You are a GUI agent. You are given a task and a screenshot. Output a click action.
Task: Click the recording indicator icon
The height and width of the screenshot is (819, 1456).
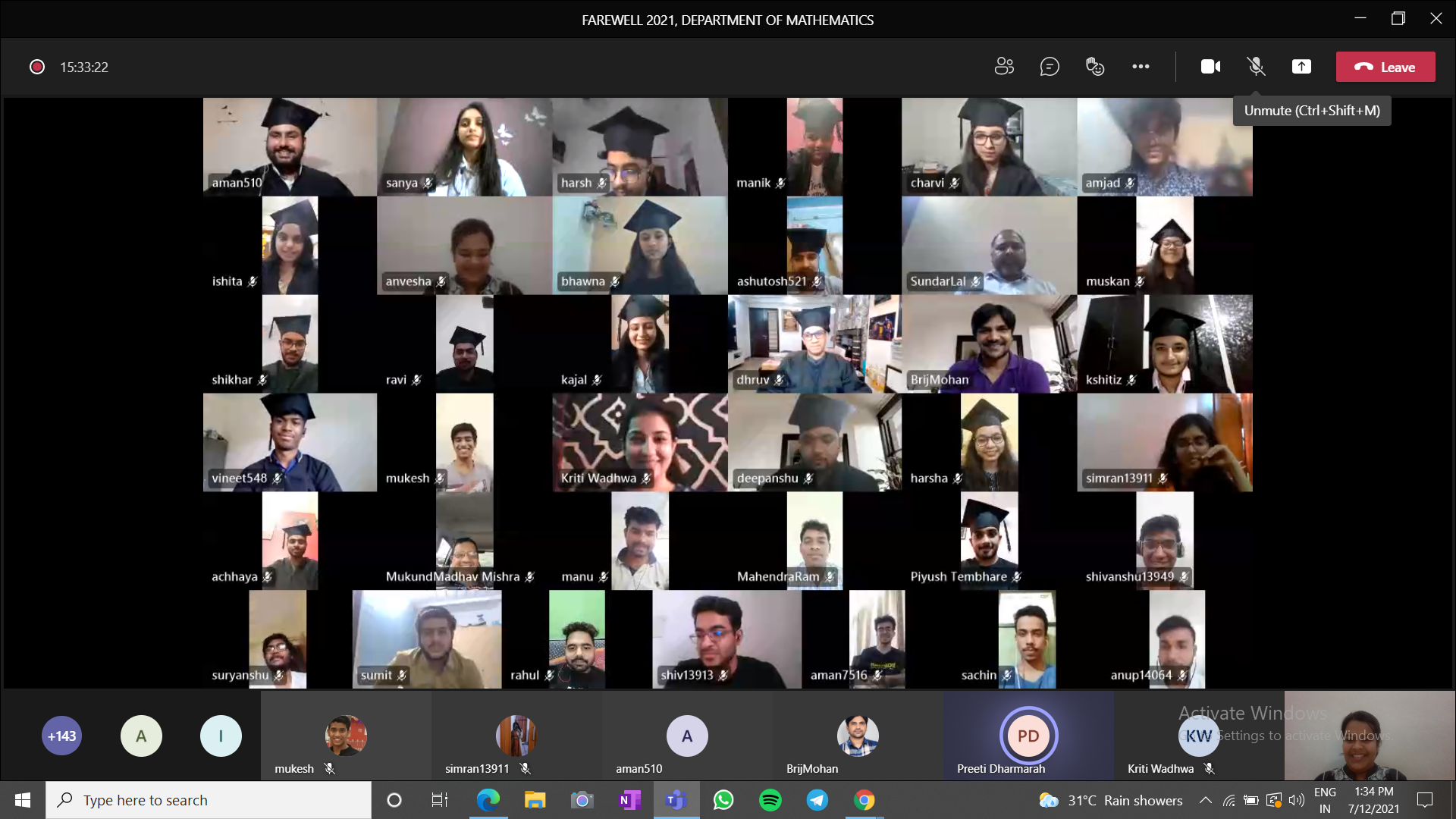[x=36, y=67]
